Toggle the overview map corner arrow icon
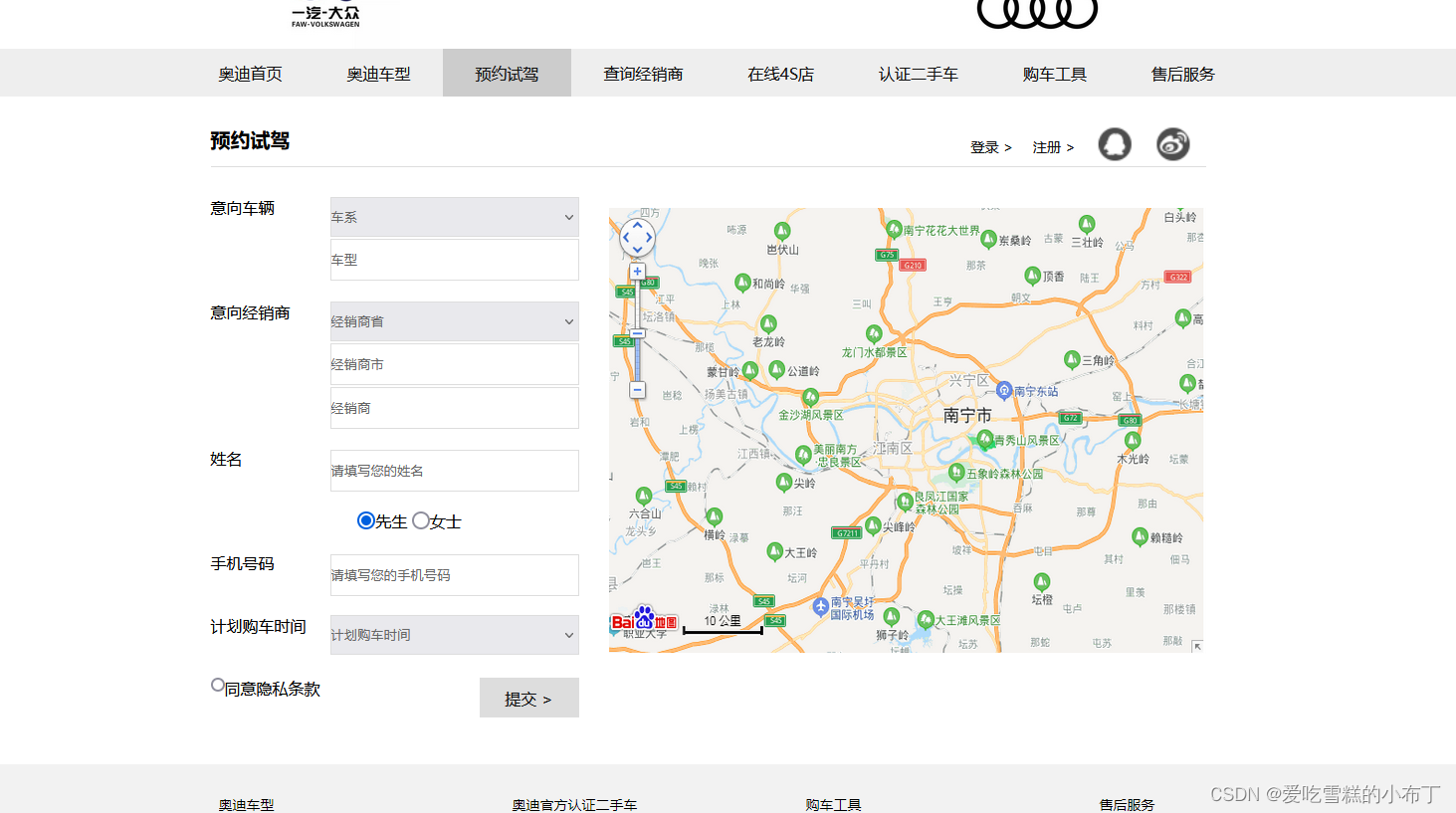This screenshot has height=813, width=1456. coord(1197,646)
